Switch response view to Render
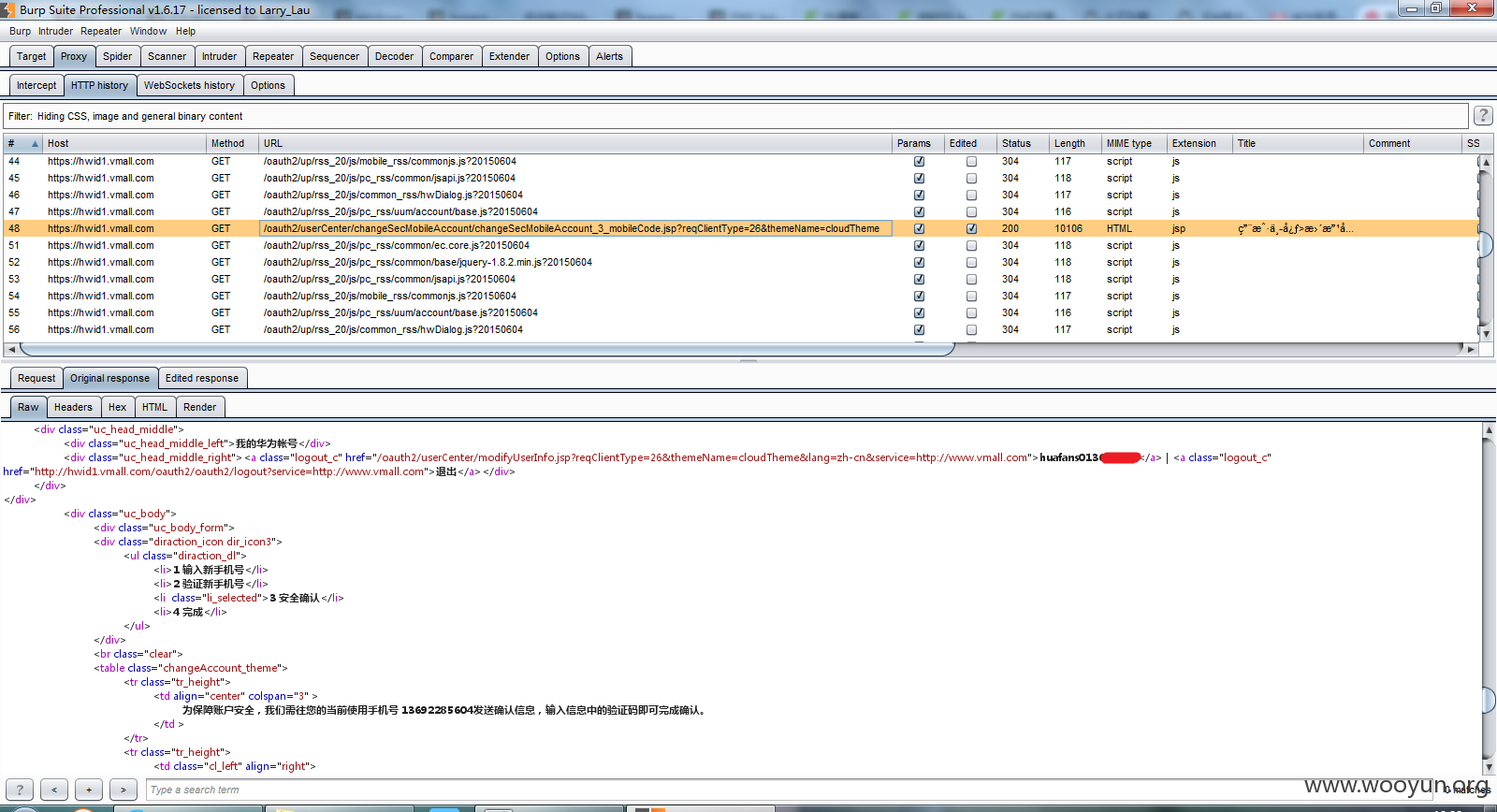This screenshot has width=1497, height=812. pyautogui.click(x=199, y=407)
